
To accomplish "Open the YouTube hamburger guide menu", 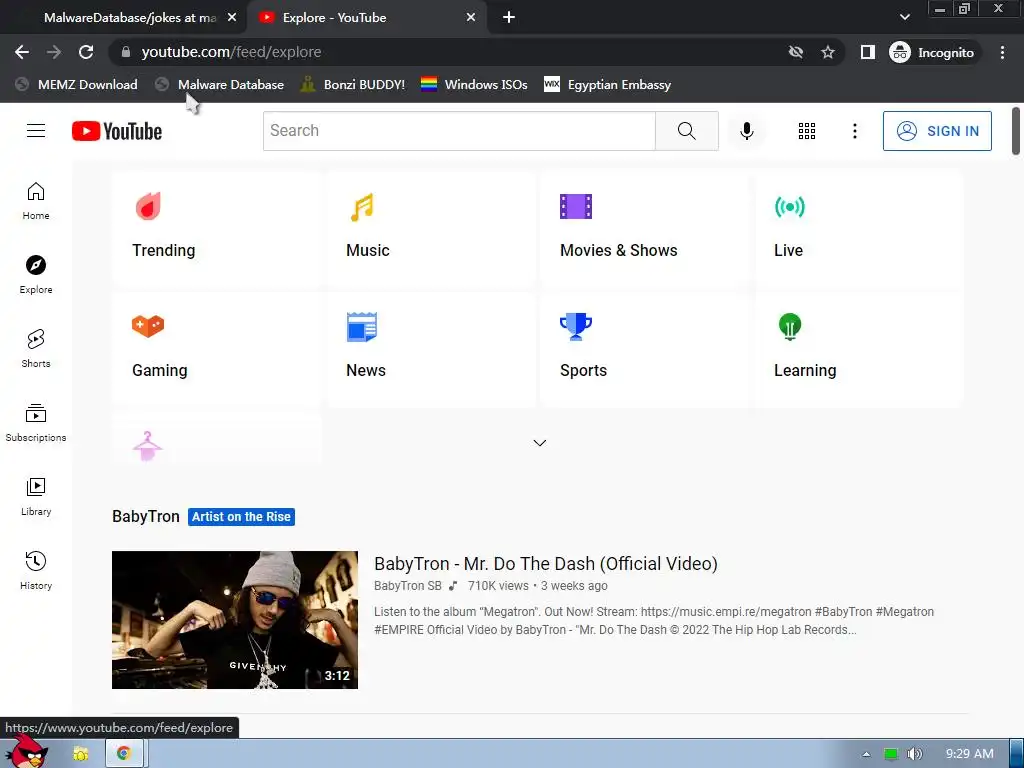I will [x=36, y=131].
